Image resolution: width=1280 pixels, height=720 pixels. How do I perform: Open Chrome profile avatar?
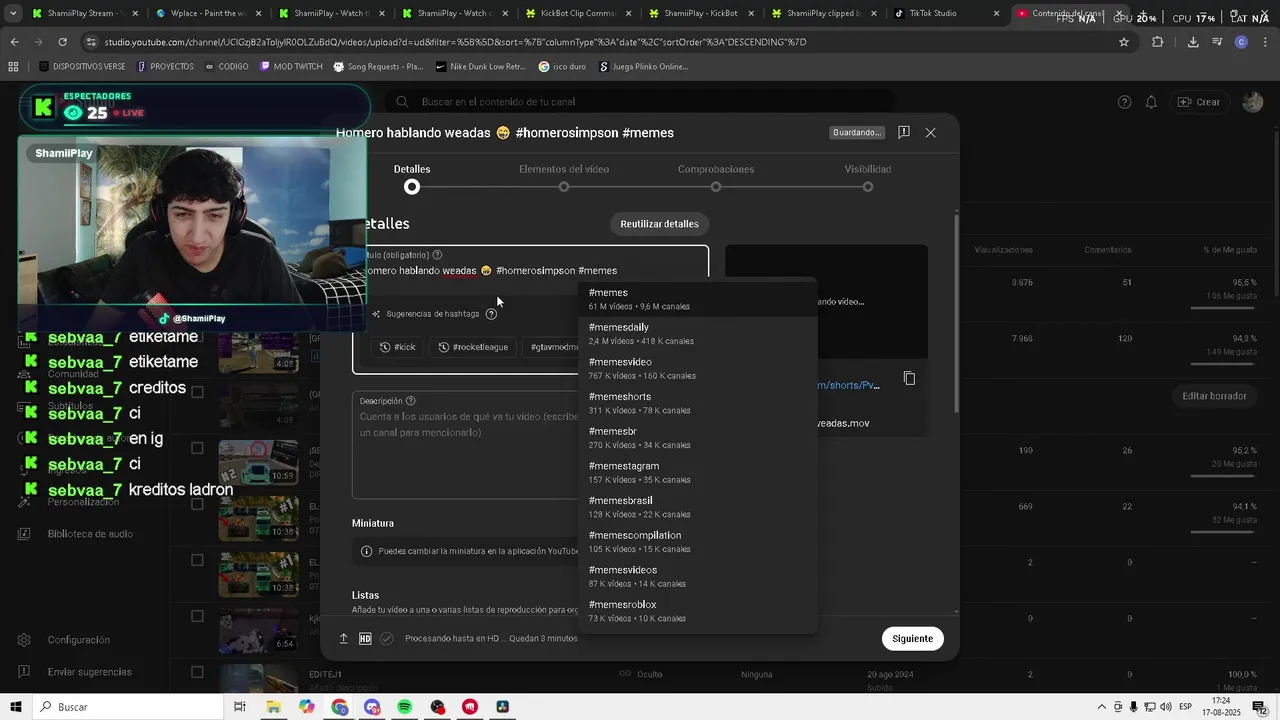[x=1241, y=42]
